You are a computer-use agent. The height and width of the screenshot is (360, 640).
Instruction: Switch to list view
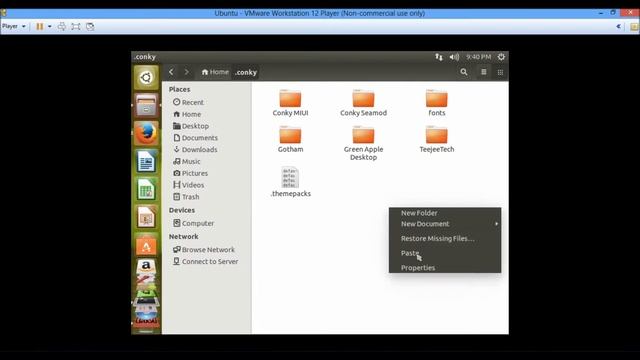click(x=484, y=72)
